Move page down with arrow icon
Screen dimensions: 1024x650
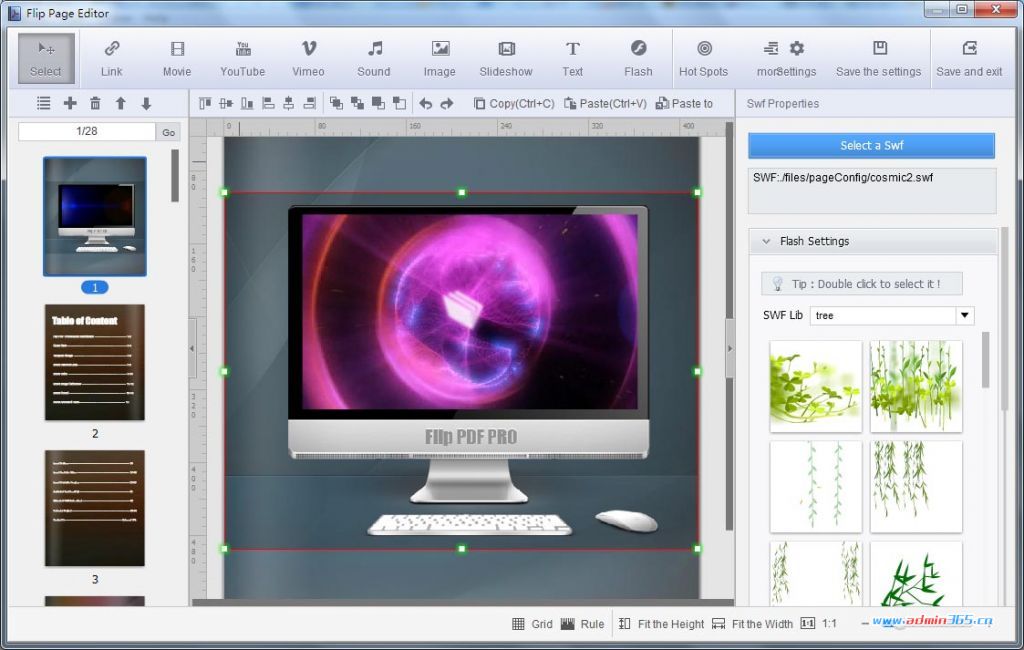146,103
